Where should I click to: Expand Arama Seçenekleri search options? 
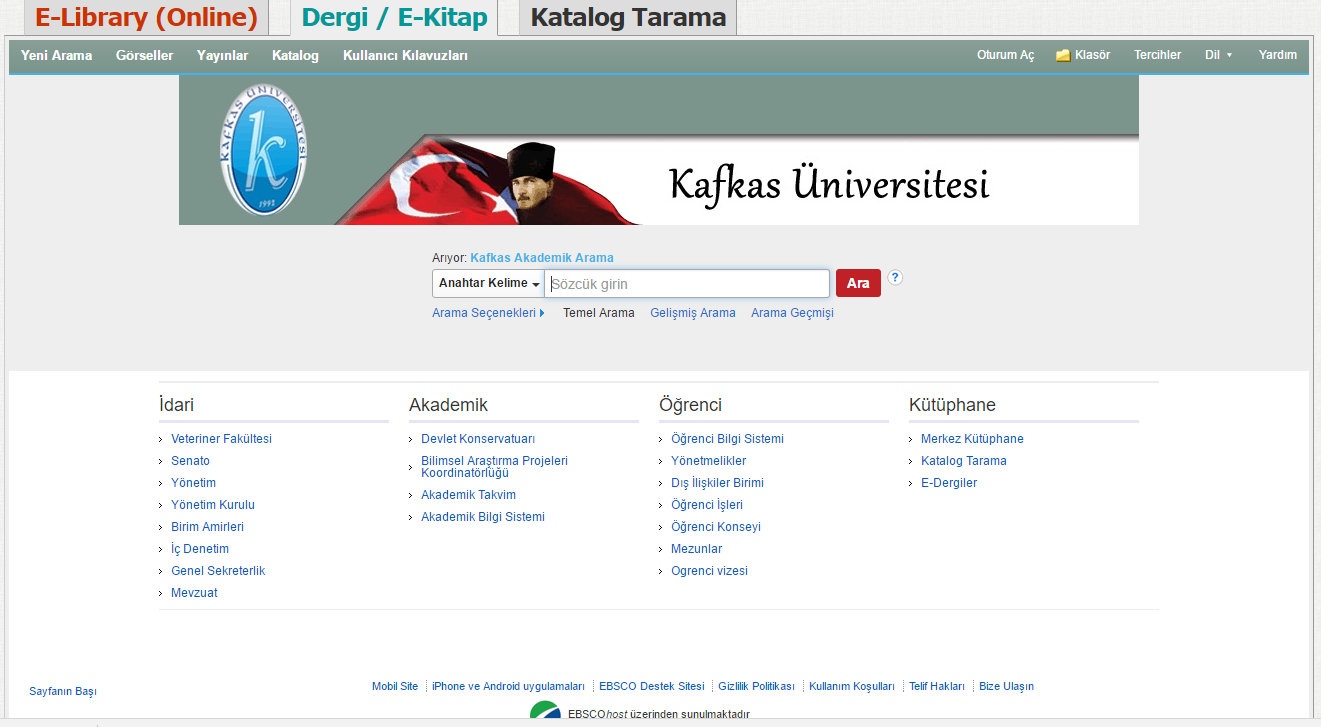coord(488,313)
